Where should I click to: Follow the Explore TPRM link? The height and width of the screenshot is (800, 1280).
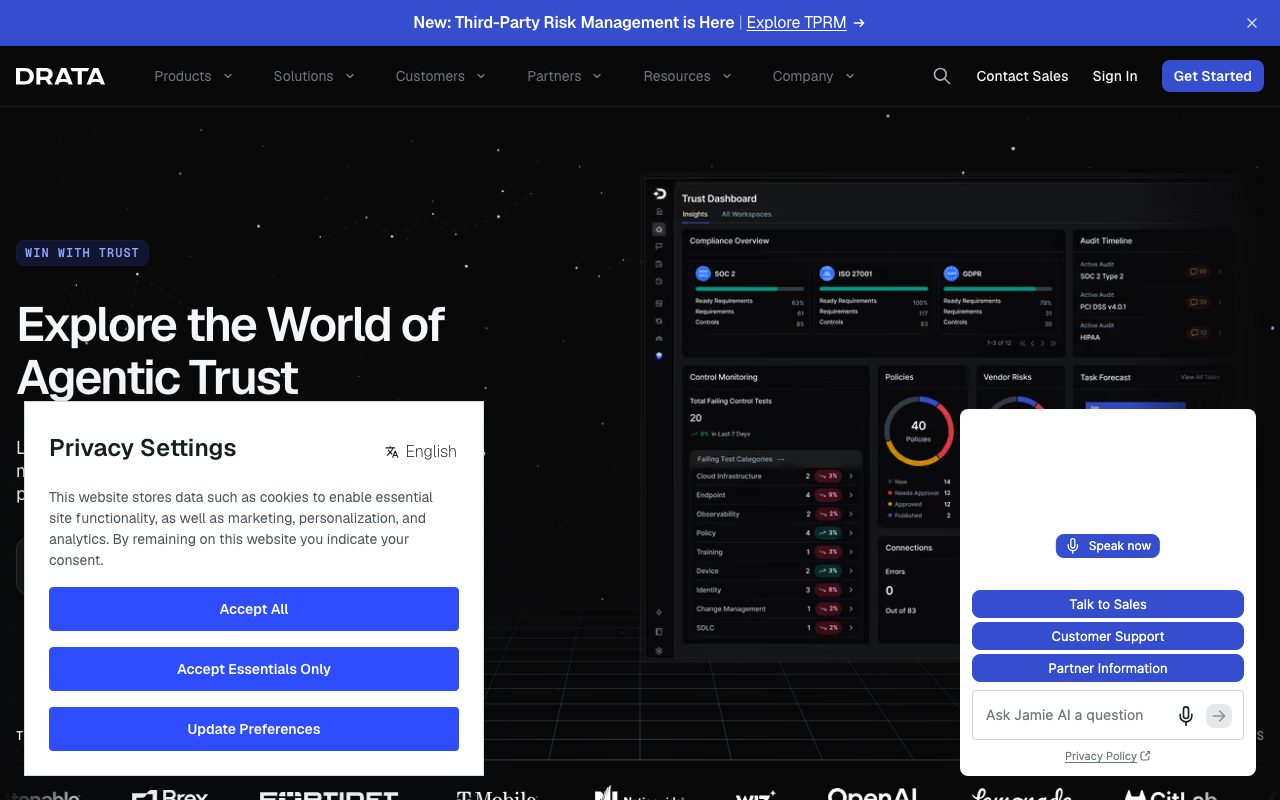805,22
